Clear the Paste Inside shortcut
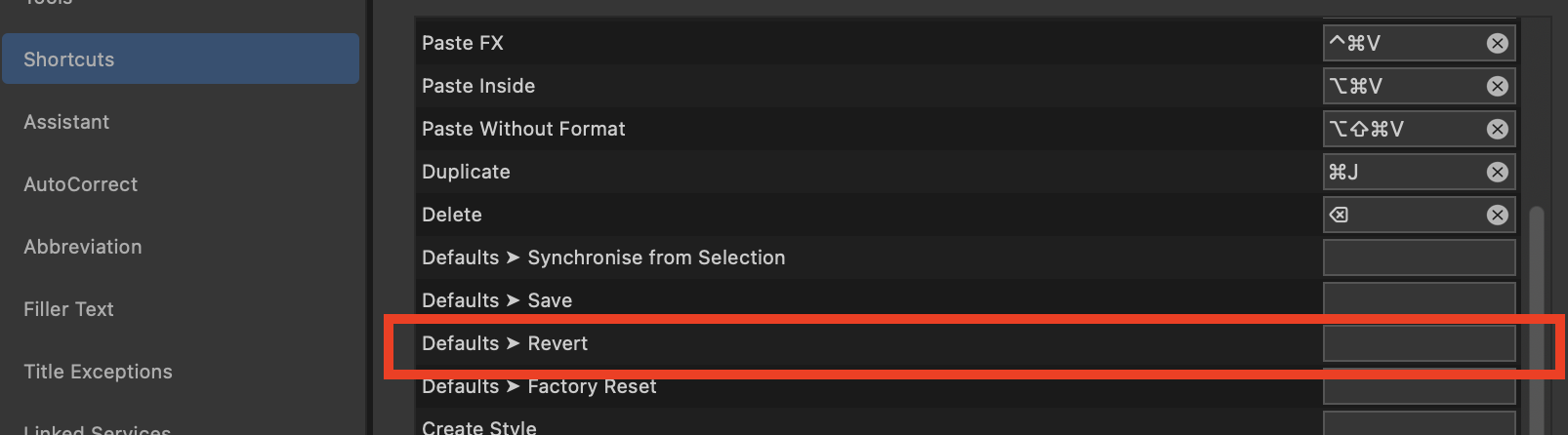Viewport: 1568px width, 435px height. point(1497,86)
